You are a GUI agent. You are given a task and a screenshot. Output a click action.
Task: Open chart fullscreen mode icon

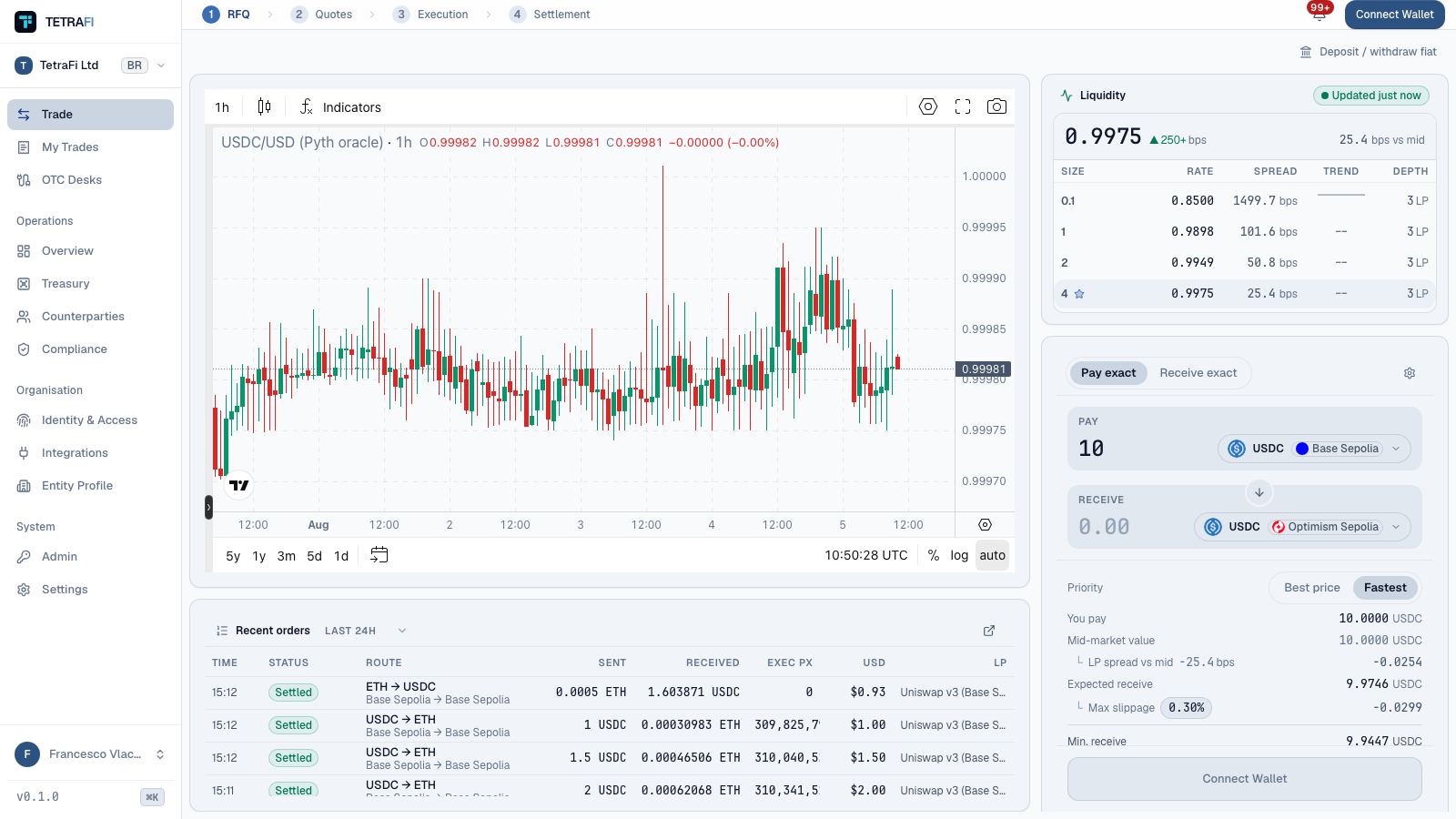963,106
